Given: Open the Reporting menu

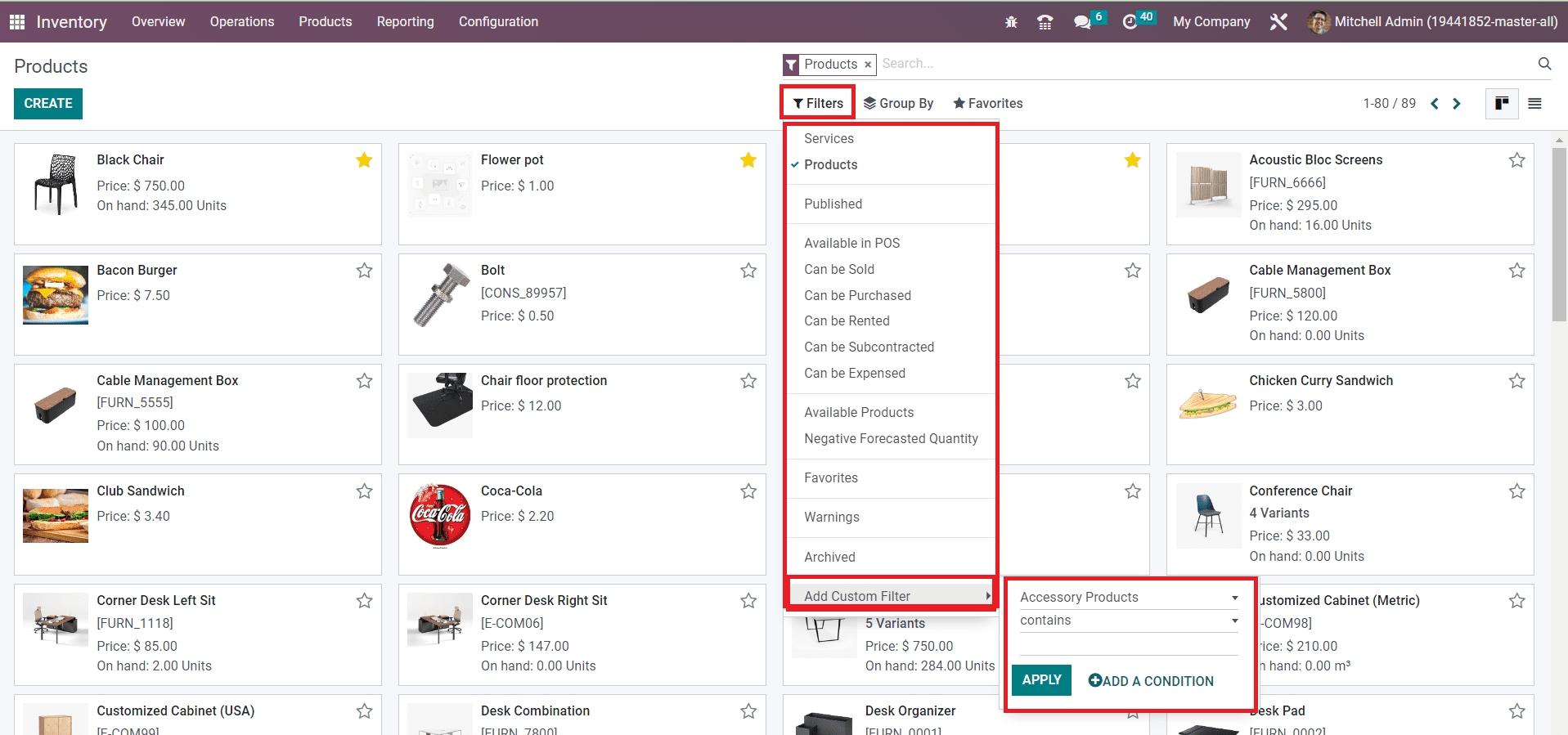Looking at the screenshot, I should tap(406, 22).
